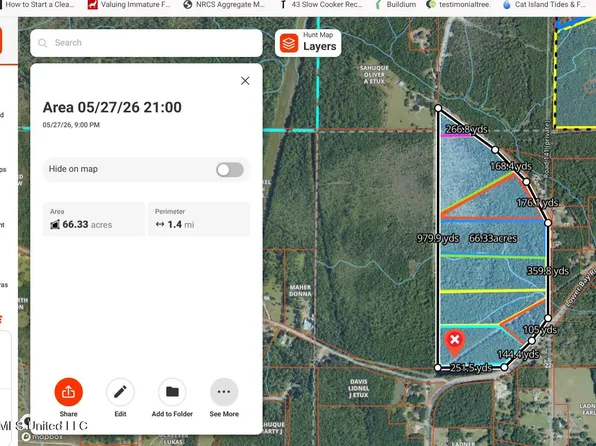Open the testimonialtree bookmark
The height and width of the screenshot is (446, 596).
(459, 5)
